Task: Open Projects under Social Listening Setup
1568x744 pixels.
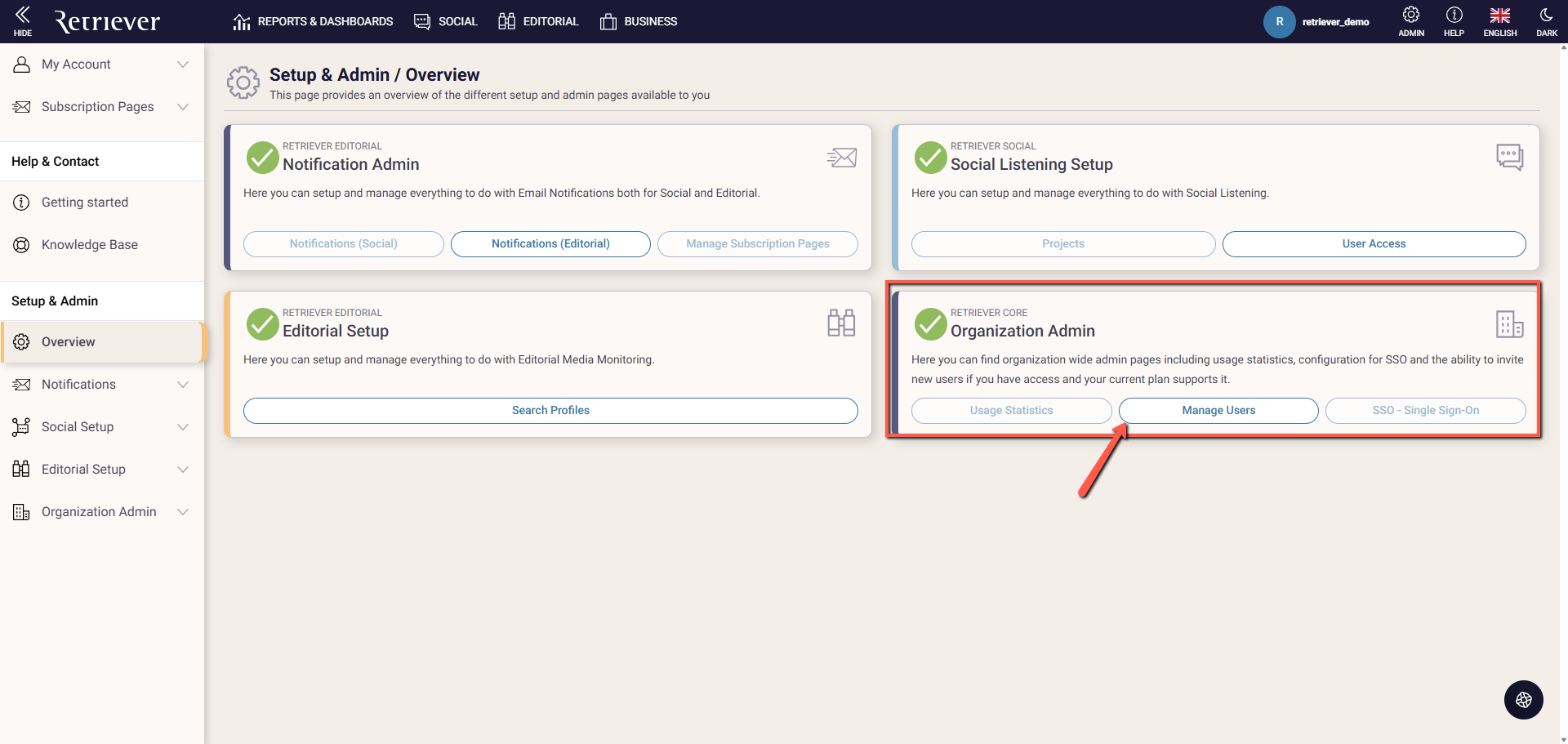Action: click(x=1063, y=244)
